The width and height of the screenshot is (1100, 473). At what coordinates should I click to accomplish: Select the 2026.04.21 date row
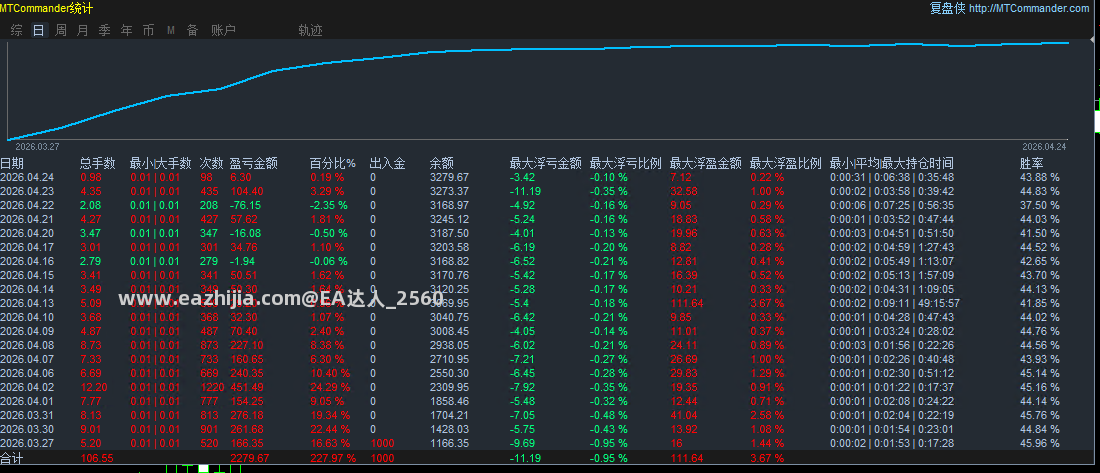tap(26, 219)
